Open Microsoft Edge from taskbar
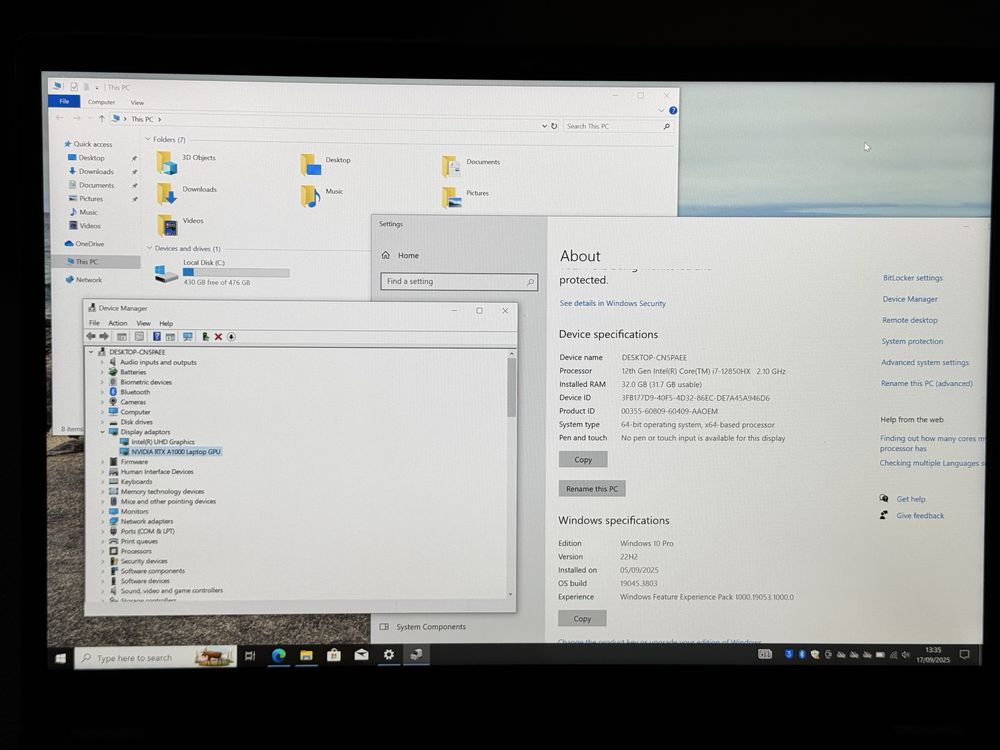1000x750 pixels. (279, 655)
